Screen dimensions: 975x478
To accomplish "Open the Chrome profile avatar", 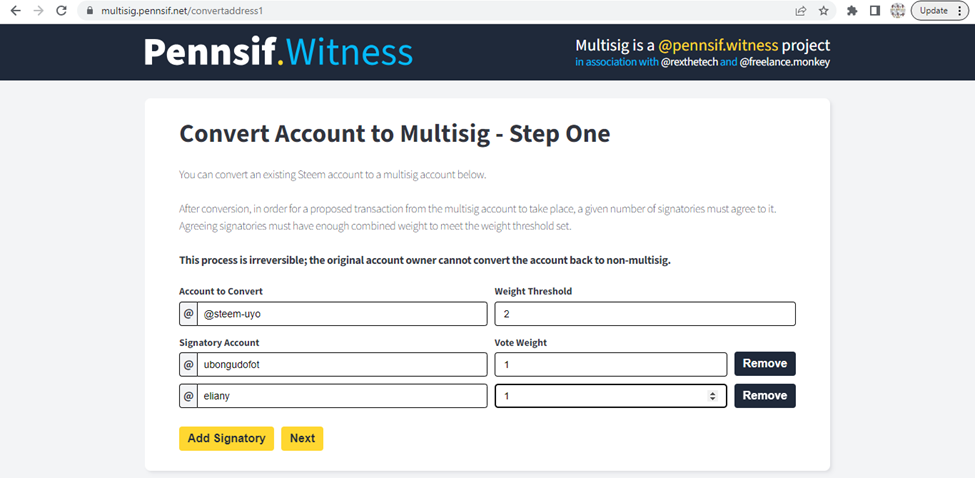I will (x=897, y=11).
